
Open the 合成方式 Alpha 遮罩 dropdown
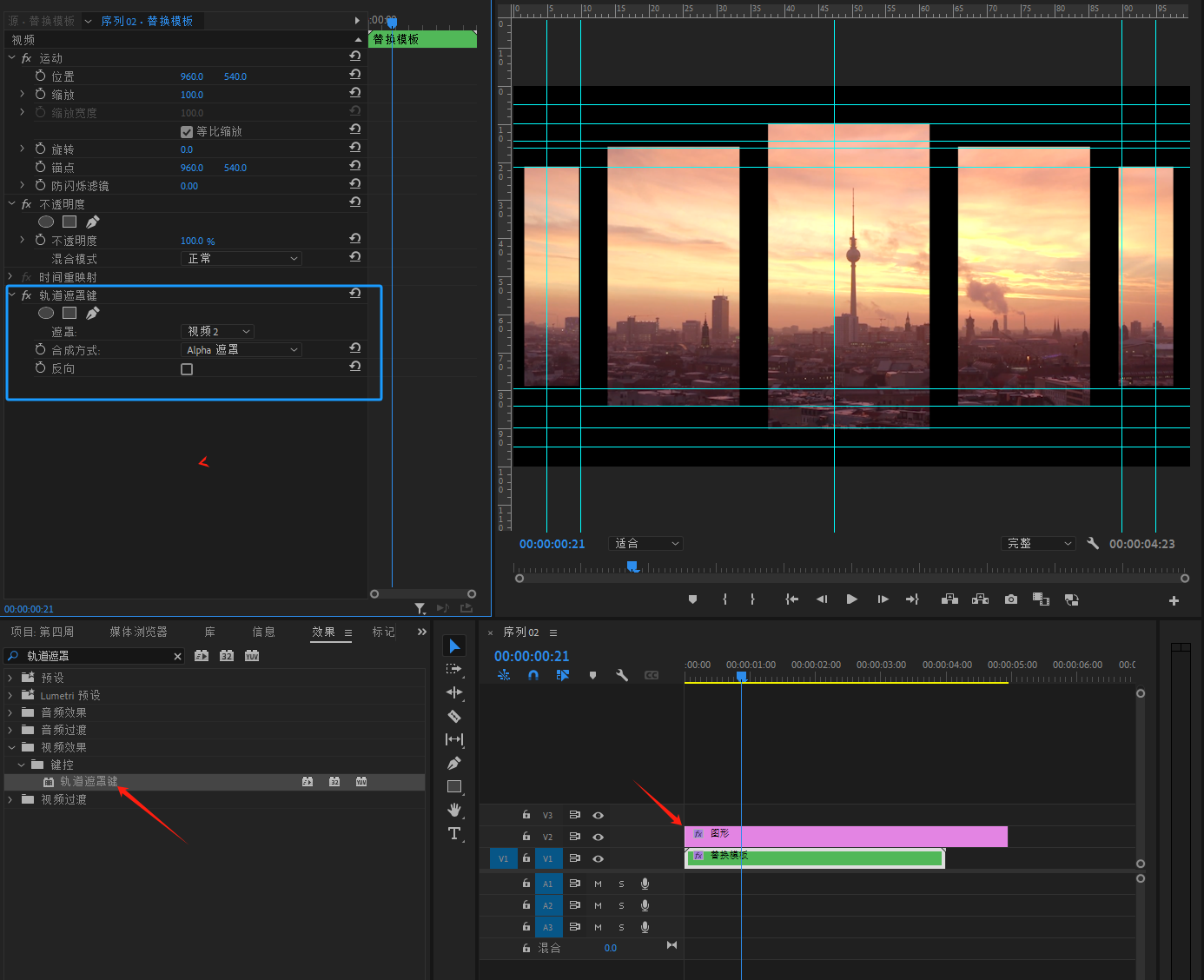tap(241, 349)
